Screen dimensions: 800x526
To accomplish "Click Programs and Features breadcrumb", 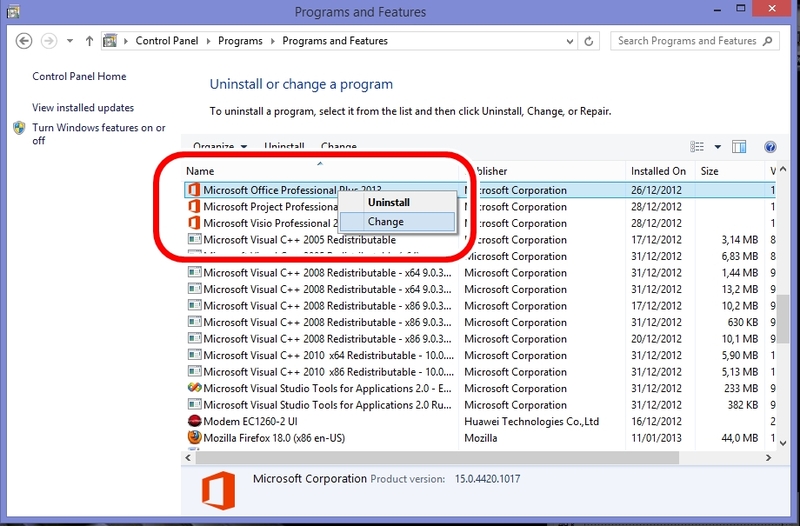I will coord(335,41).
